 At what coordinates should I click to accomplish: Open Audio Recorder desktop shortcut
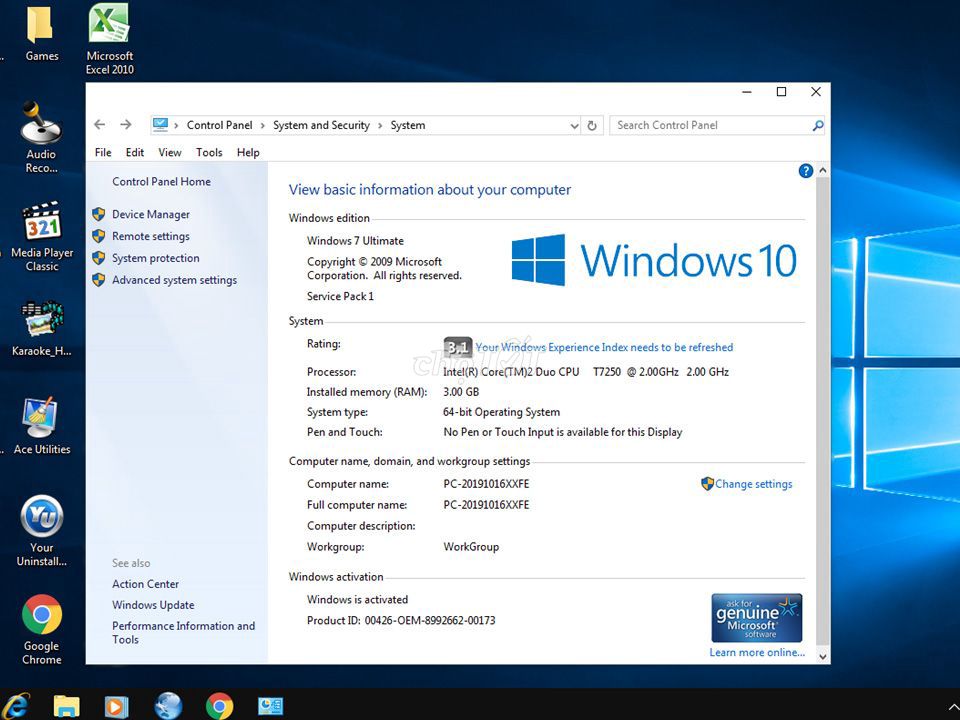pos(41,137)
